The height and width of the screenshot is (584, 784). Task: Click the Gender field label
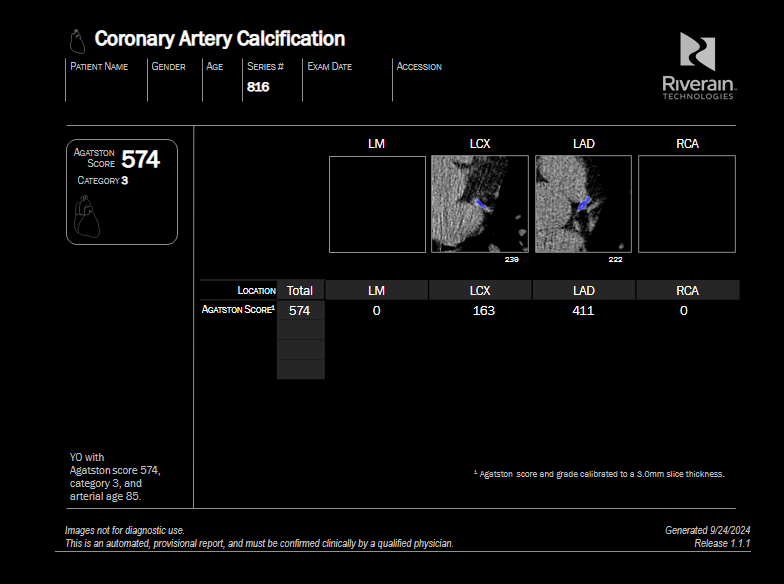168,66
